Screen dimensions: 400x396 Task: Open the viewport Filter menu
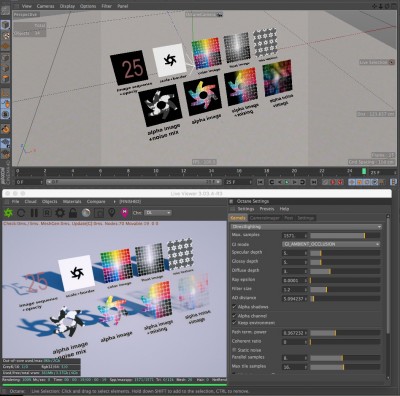pos(107,6)
